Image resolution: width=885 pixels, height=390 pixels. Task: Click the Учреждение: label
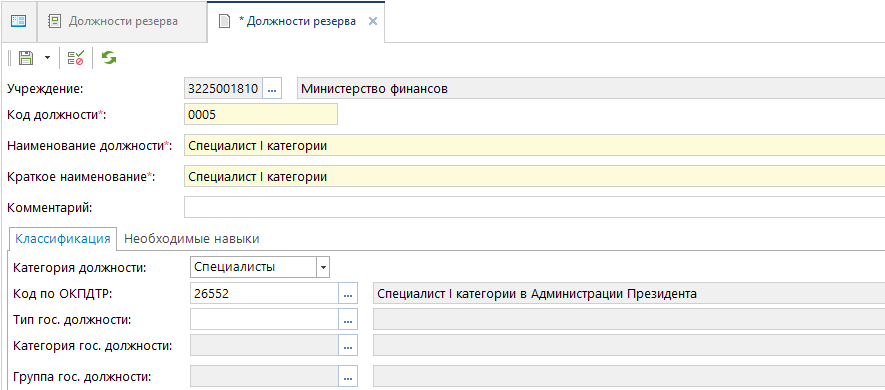point(44,89)
